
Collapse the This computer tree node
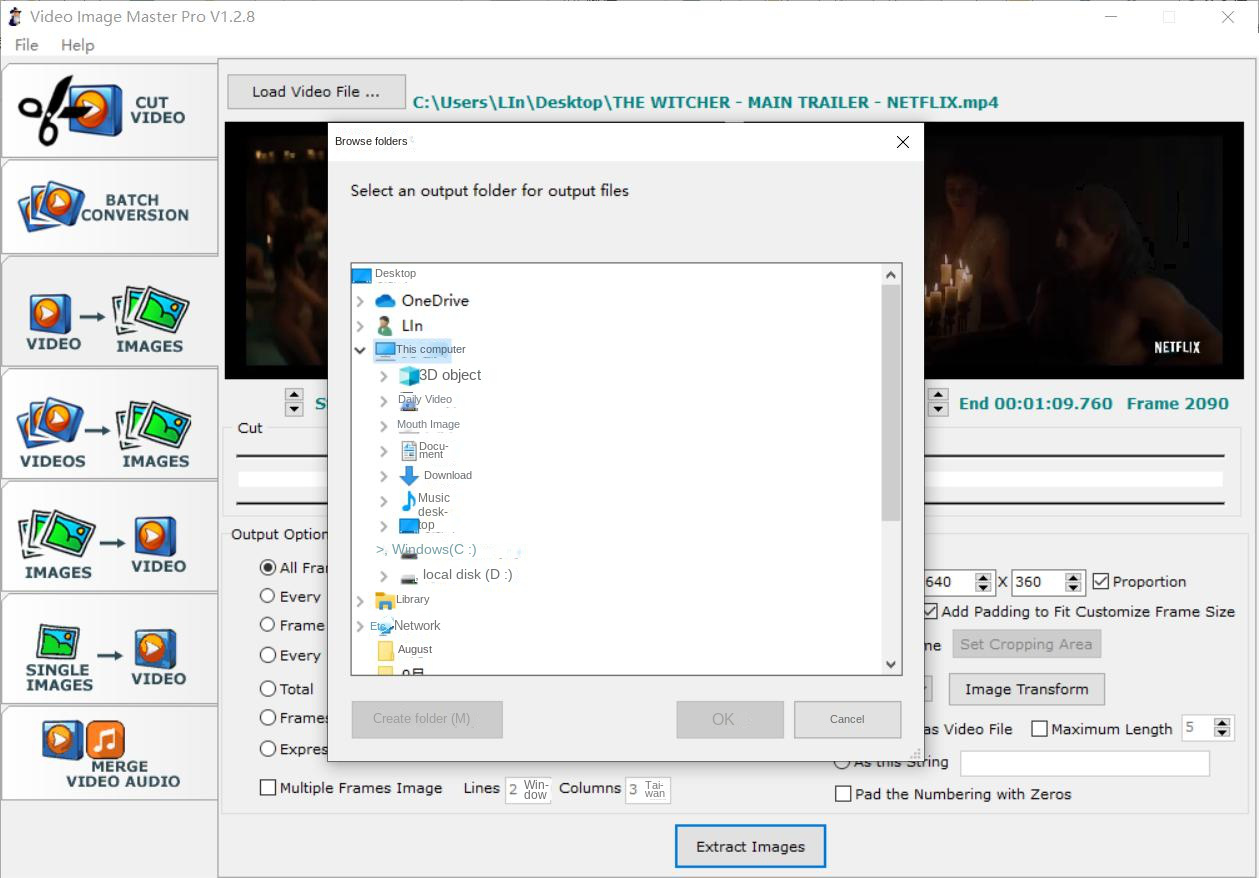[361, 350]
